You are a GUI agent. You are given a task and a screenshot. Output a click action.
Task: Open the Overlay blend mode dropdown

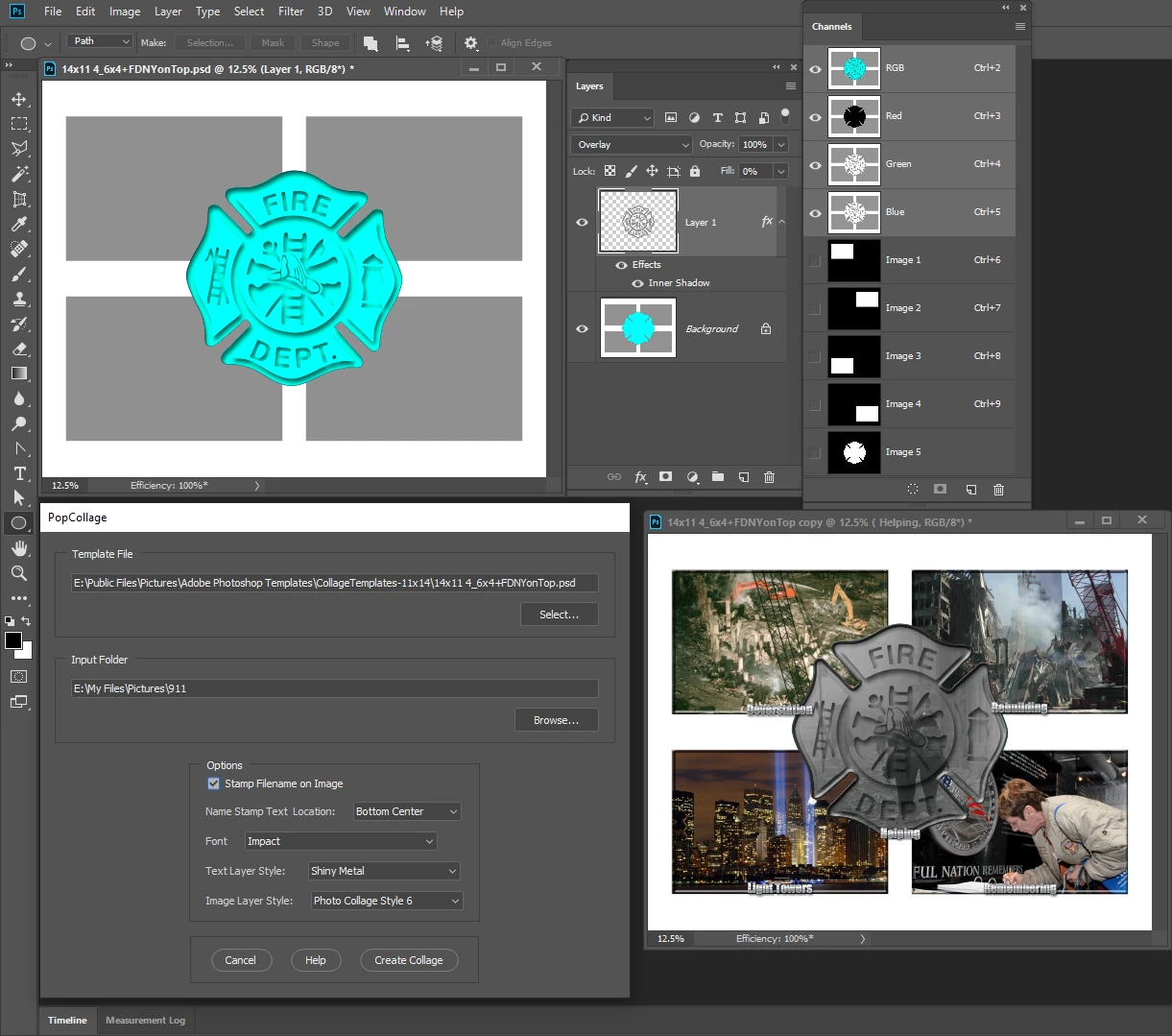[632, 144]
